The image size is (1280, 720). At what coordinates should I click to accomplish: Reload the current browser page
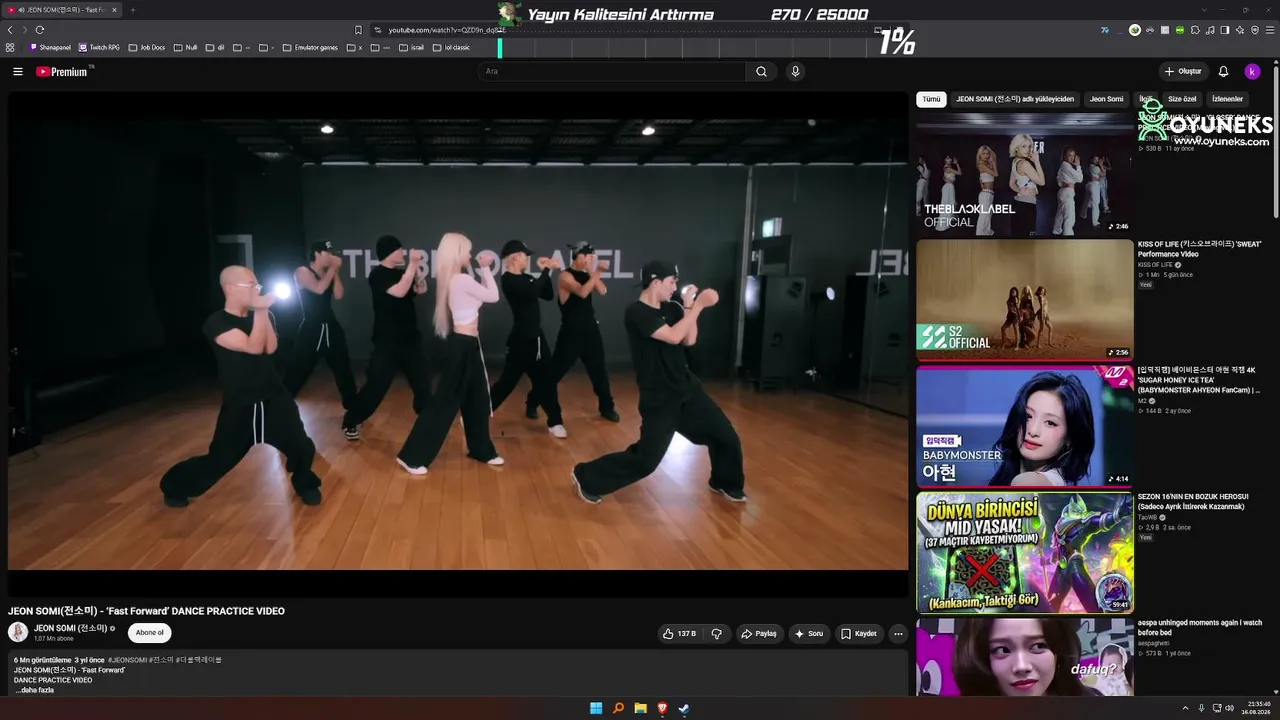tap(40, 30)
